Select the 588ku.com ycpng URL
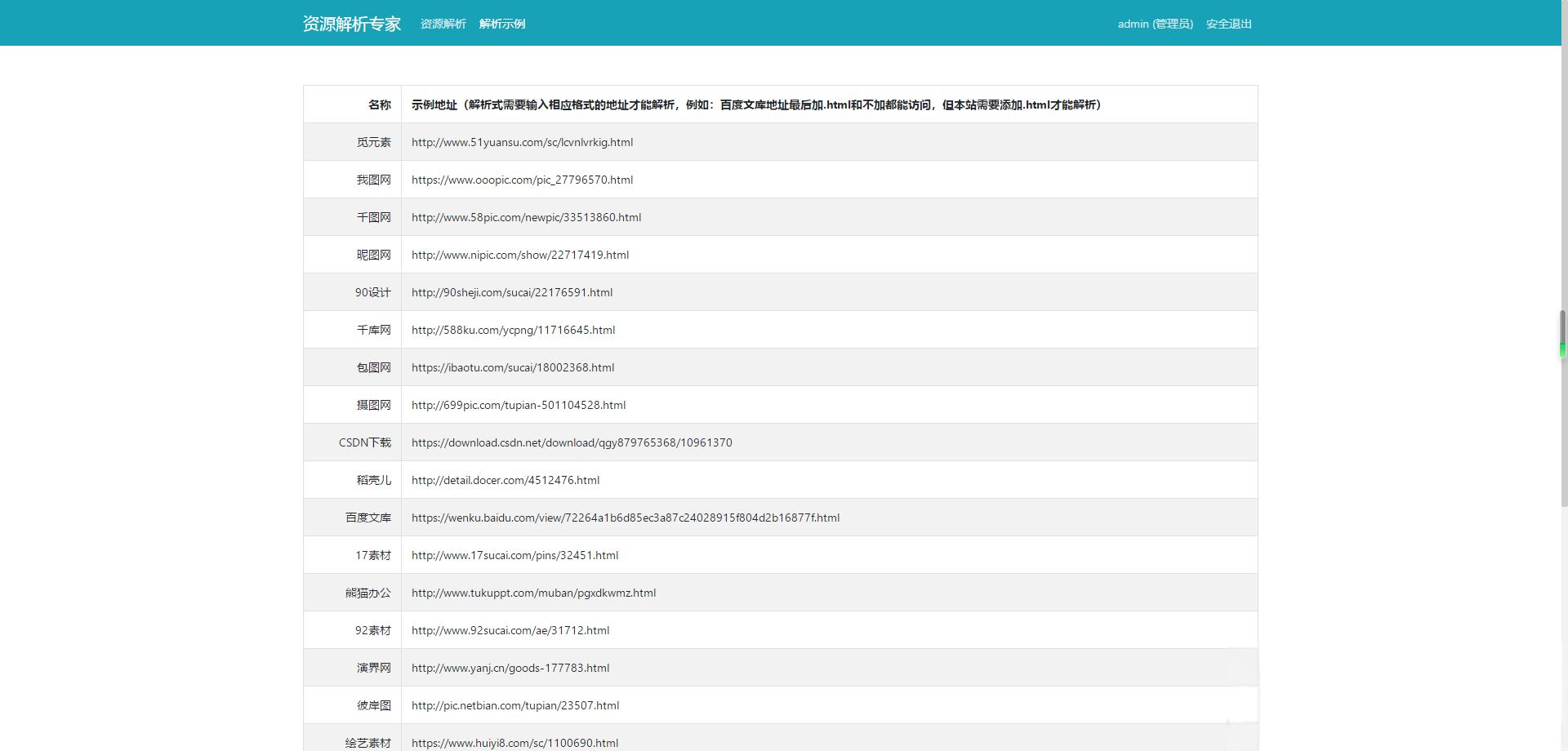The height and width of the screenshot is (751, 1568). [513, 330]
